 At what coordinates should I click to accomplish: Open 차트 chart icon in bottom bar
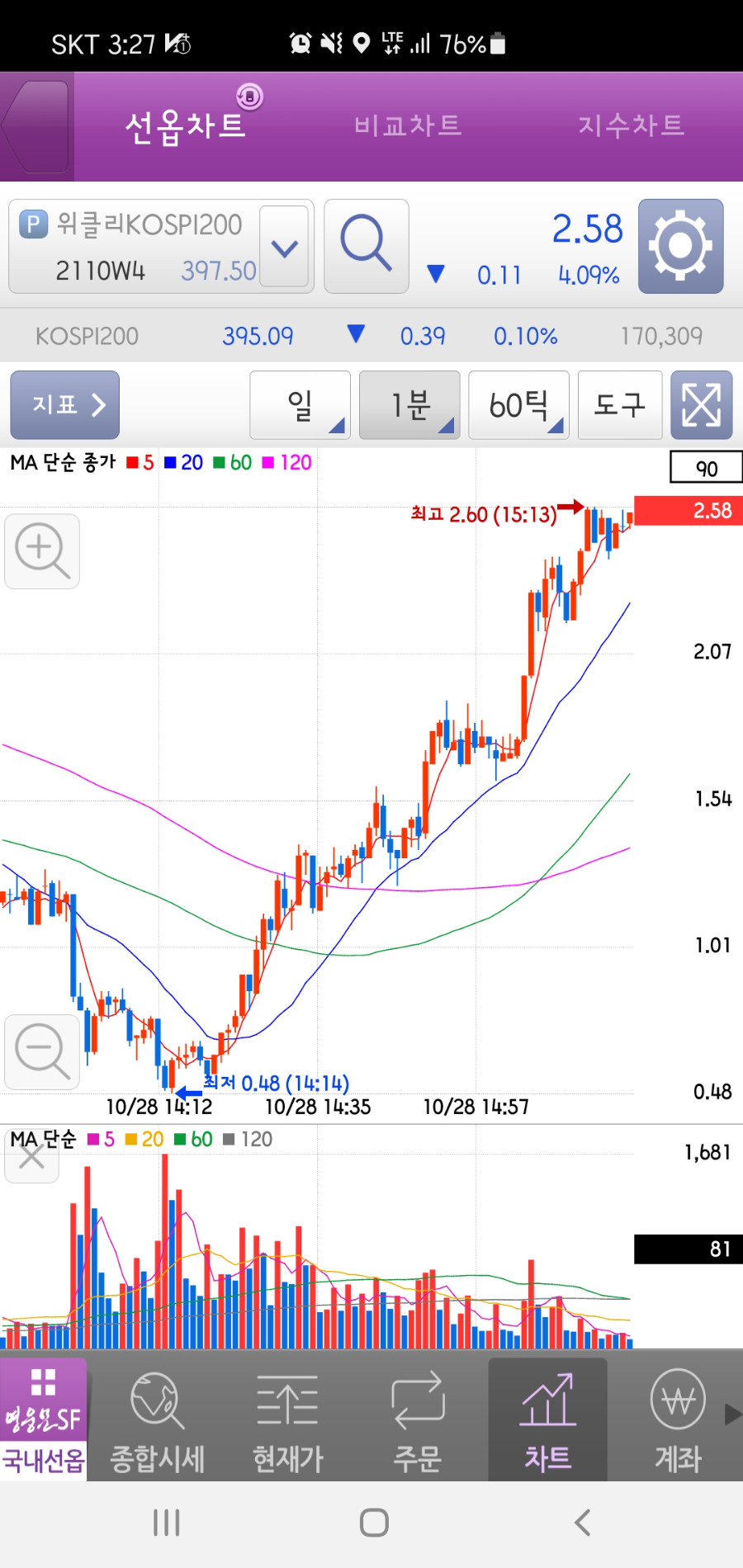[x=548, y=1420]
